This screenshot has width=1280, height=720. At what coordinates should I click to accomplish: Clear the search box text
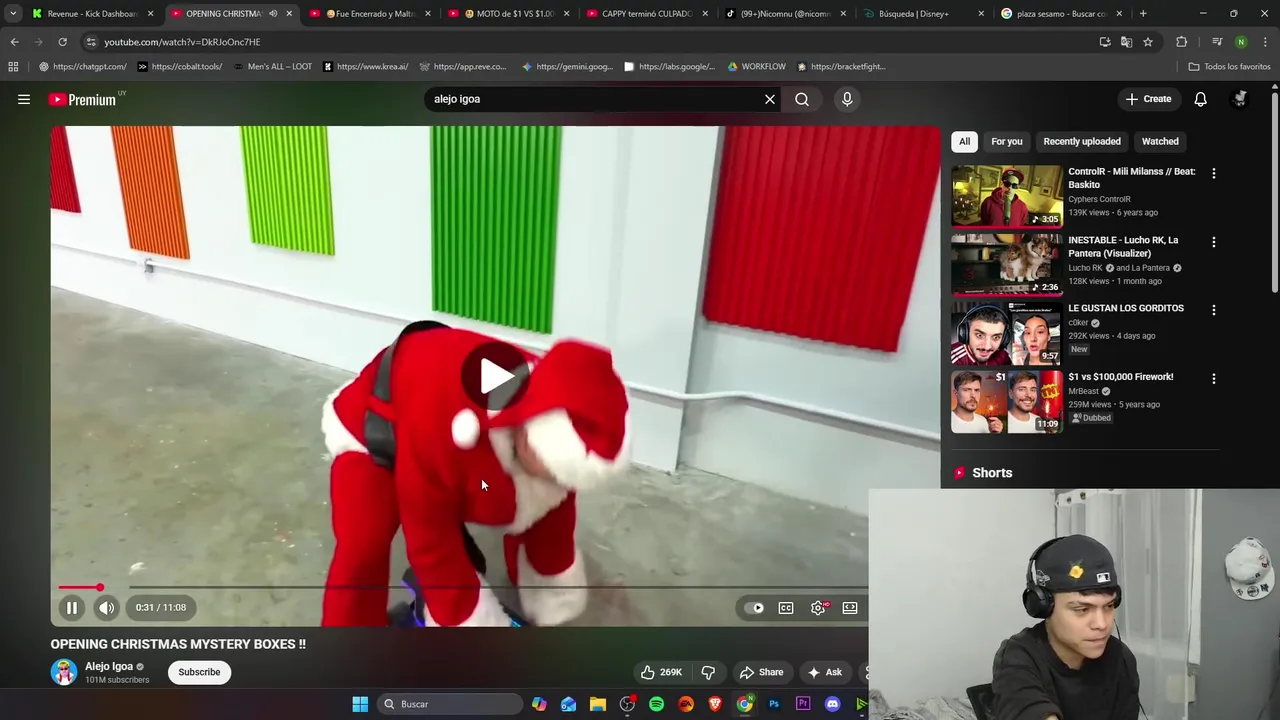tap(770, 99)
